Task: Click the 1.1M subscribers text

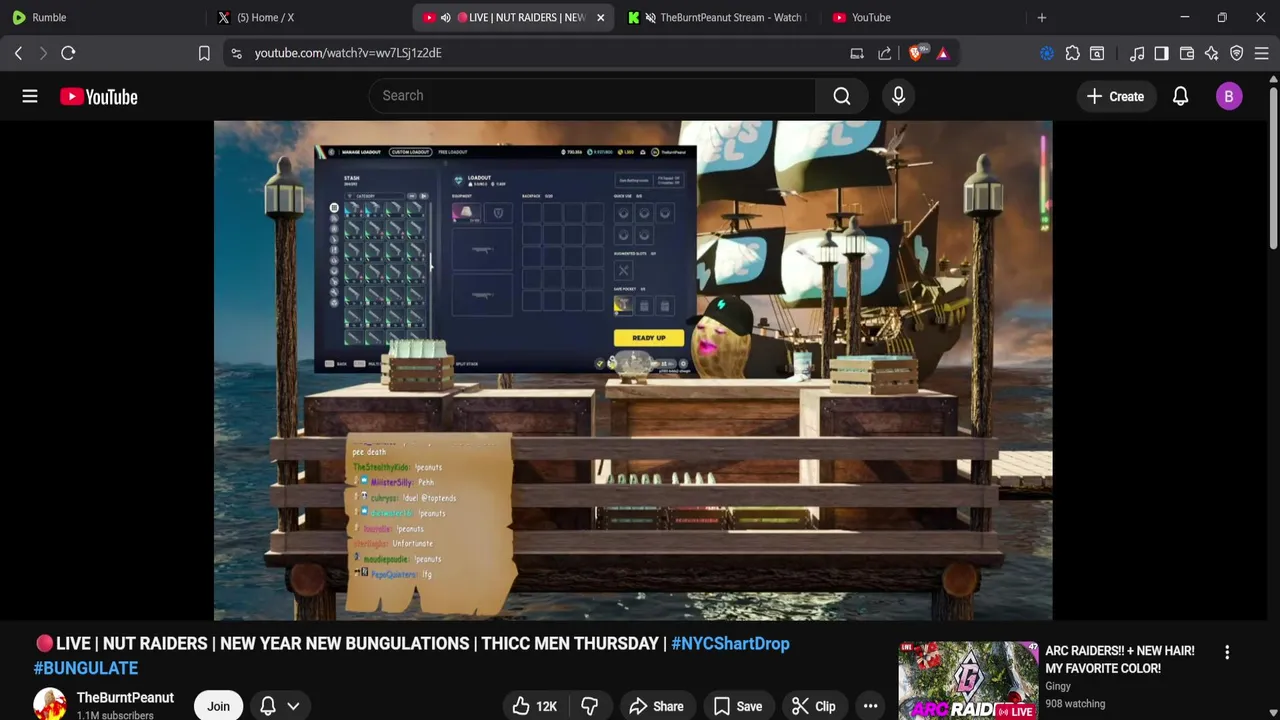Action: [x=115, y=715]
